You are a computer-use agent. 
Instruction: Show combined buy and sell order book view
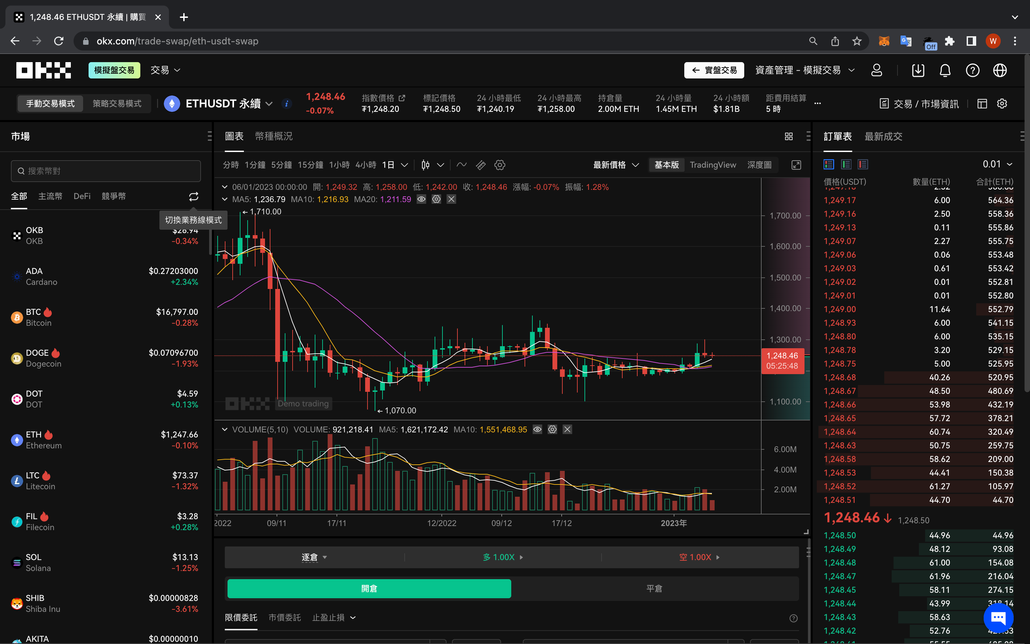(x=829, y=164)
